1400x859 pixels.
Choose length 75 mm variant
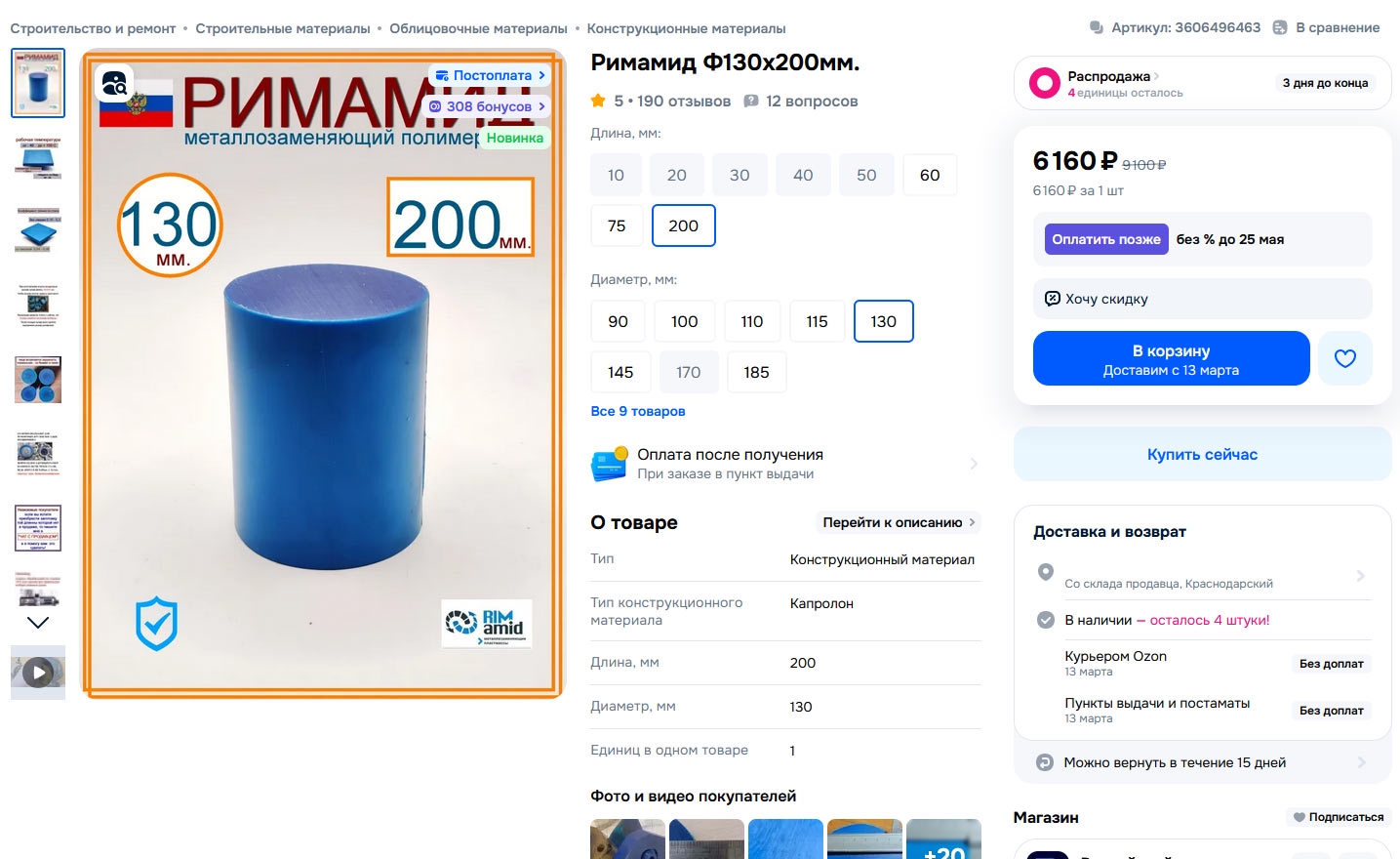tap(617, 225)
